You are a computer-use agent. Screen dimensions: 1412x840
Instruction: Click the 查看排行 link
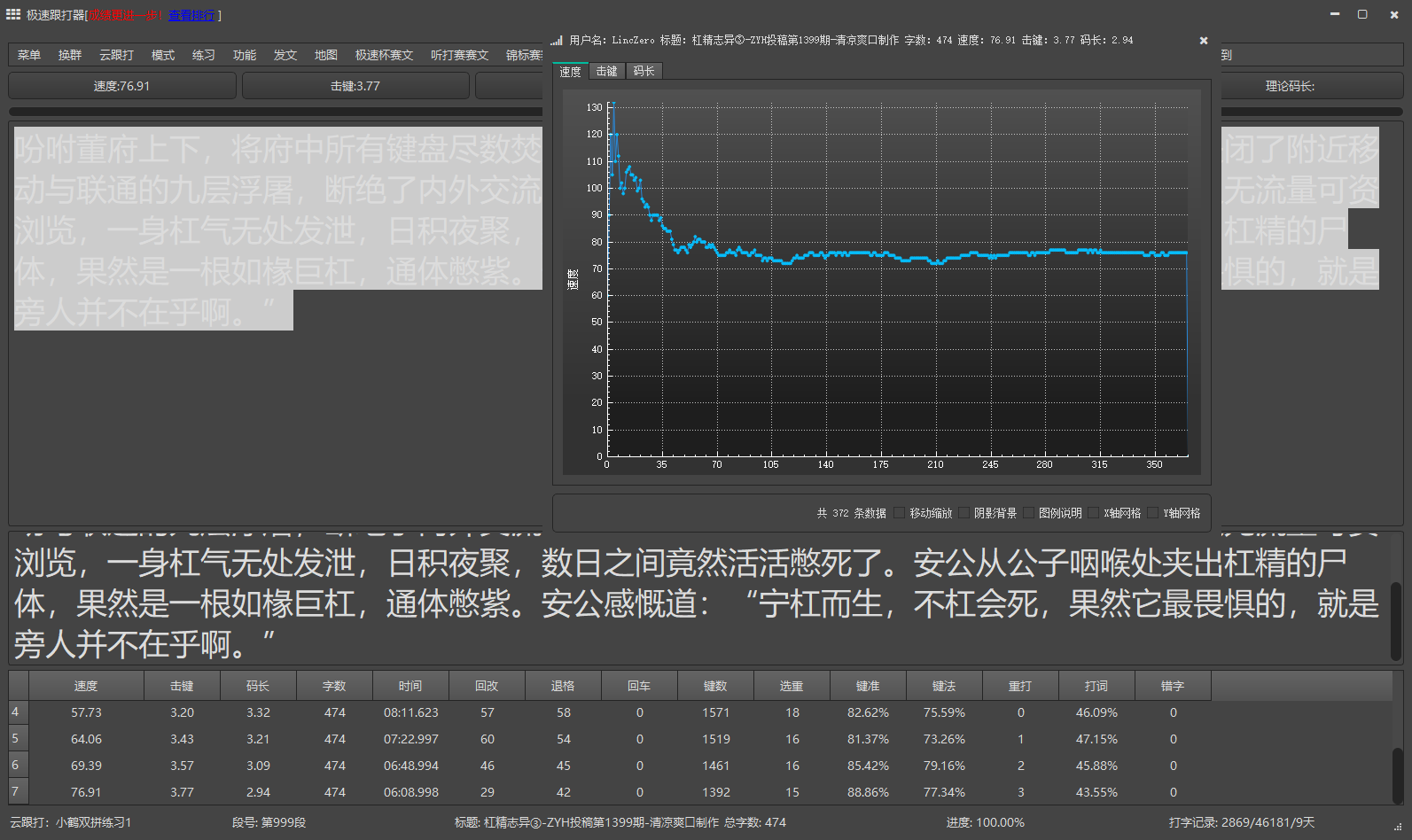[191, 16]
